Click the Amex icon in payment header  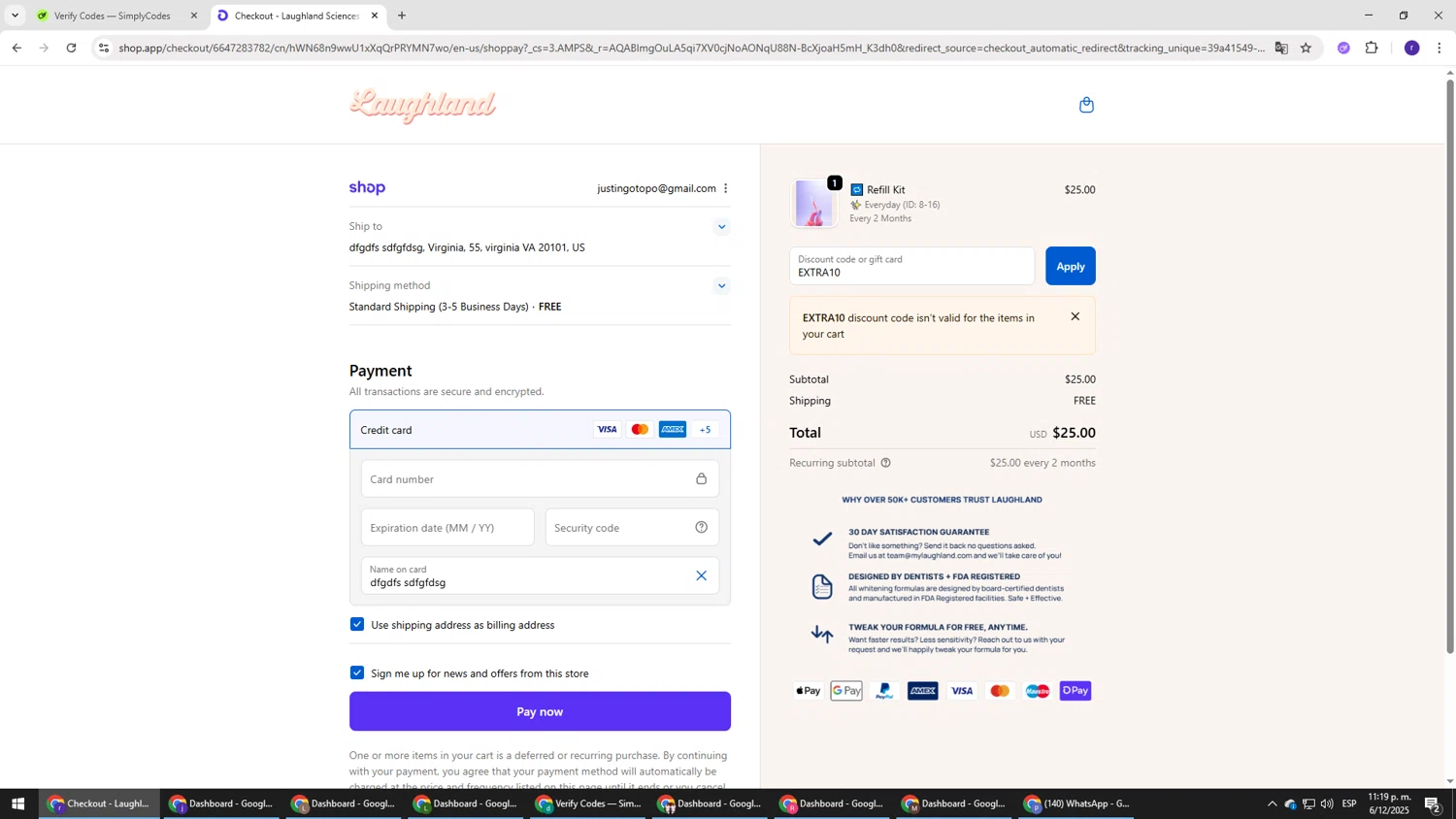(673, 430)
